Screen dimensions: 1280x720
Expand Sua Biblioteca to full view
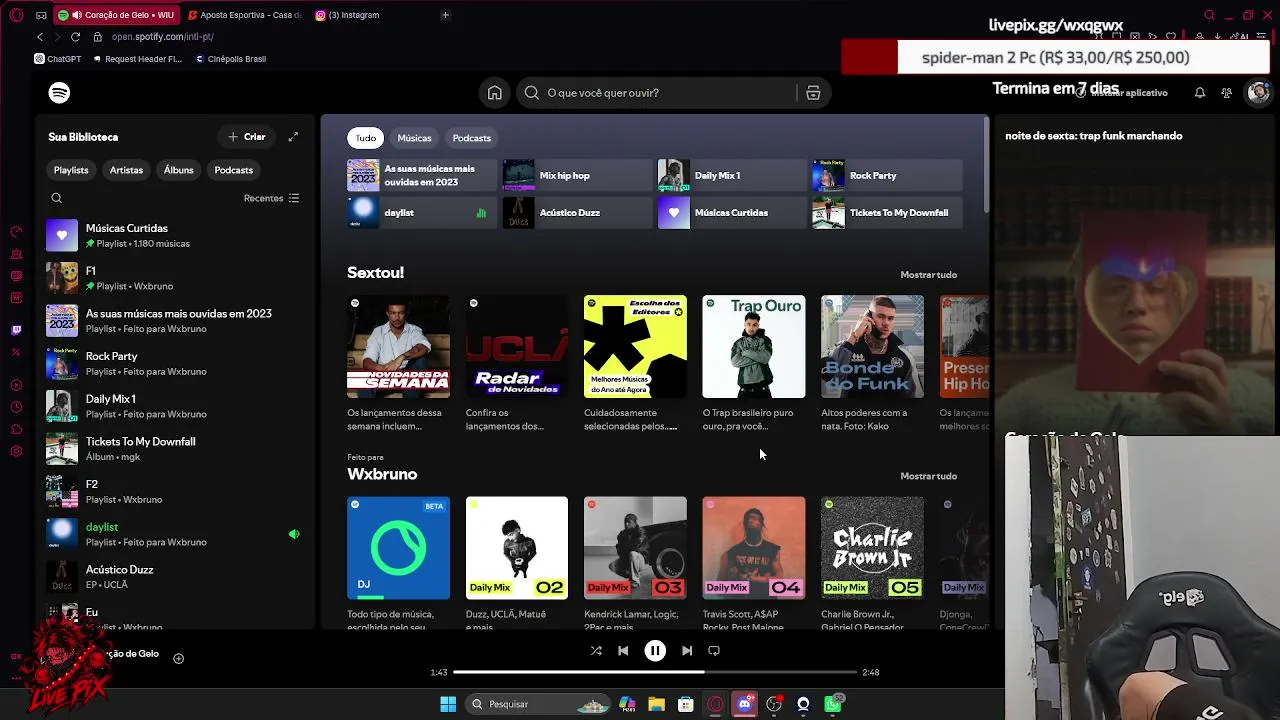[x=293, y=137]
